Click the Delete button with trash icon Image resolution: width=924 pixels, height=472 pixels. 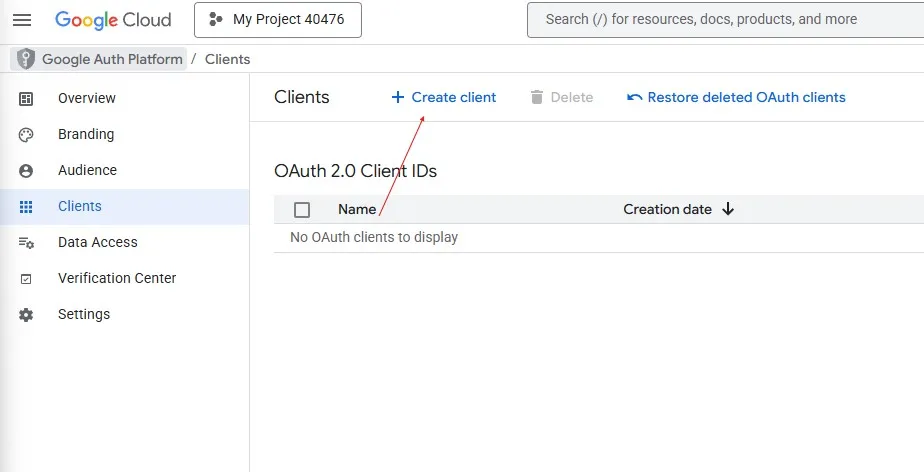point(561,97)
